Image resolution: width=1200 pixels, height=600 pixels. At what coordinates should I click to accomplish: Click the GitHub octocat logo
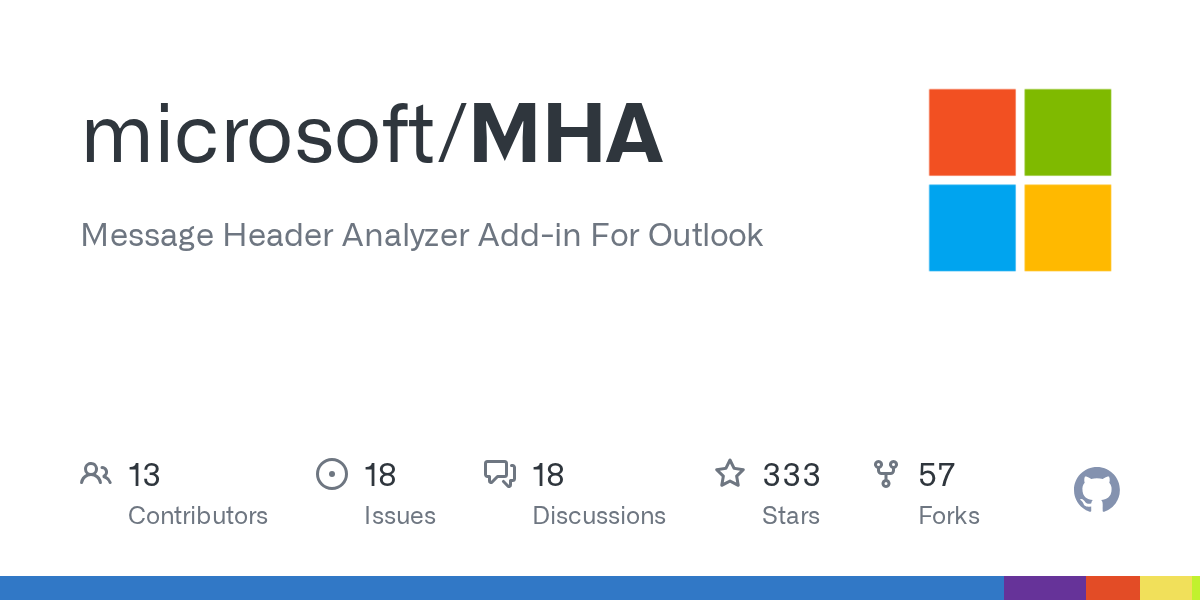pyautogui.click(x=1096, y=490)
